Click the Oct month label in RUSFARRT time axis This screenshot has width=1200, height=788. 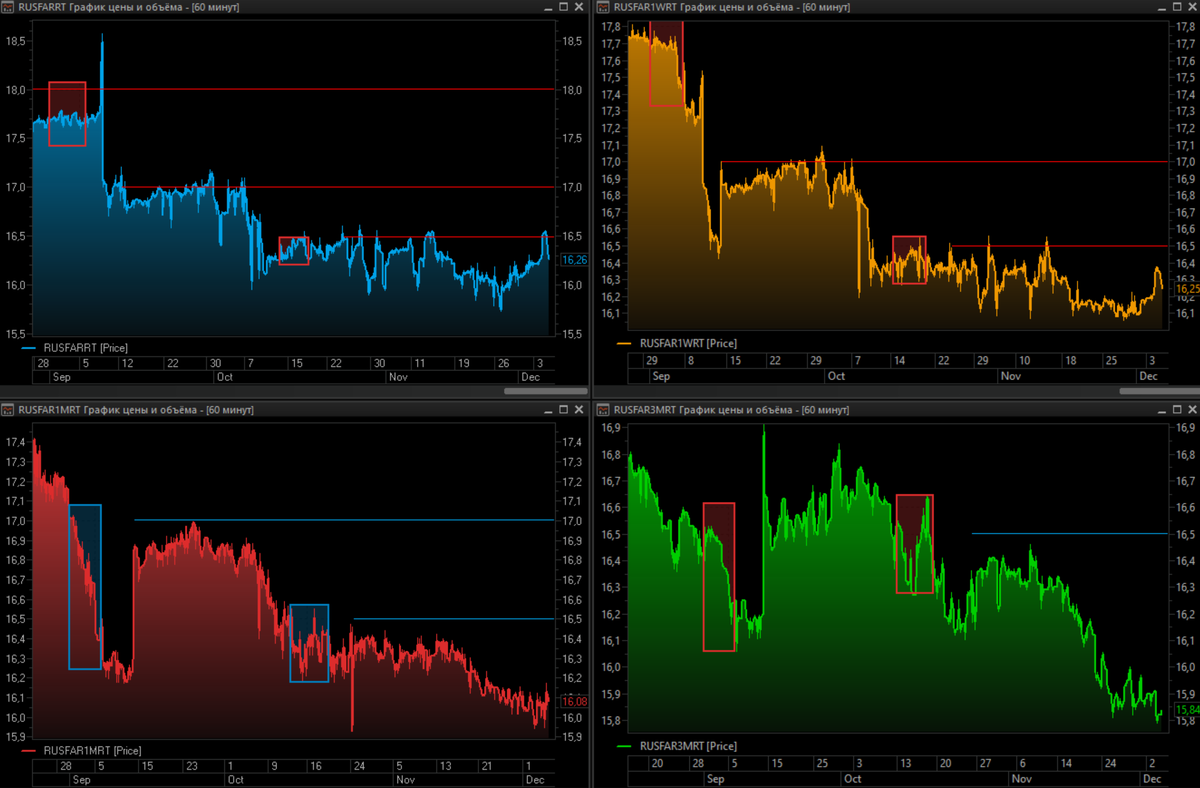(x=224, y=377)
